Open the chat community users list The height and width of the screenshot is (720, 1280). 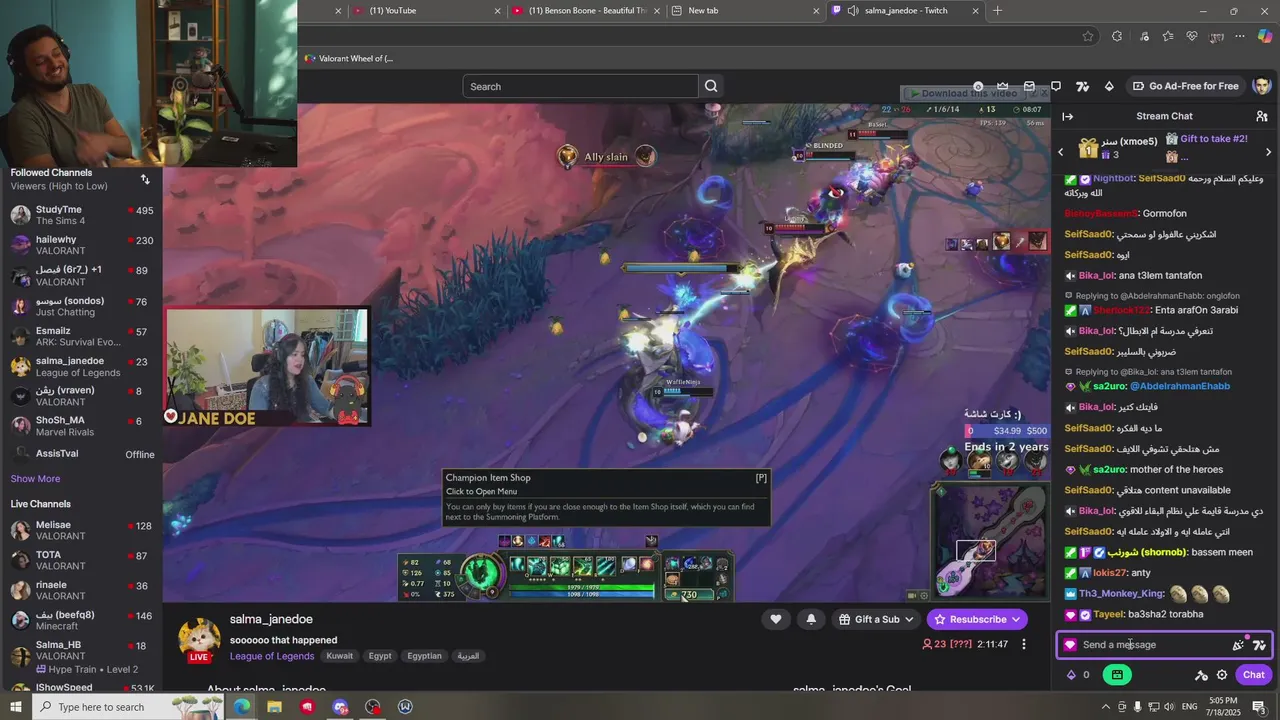click(x=1262, y=116)
